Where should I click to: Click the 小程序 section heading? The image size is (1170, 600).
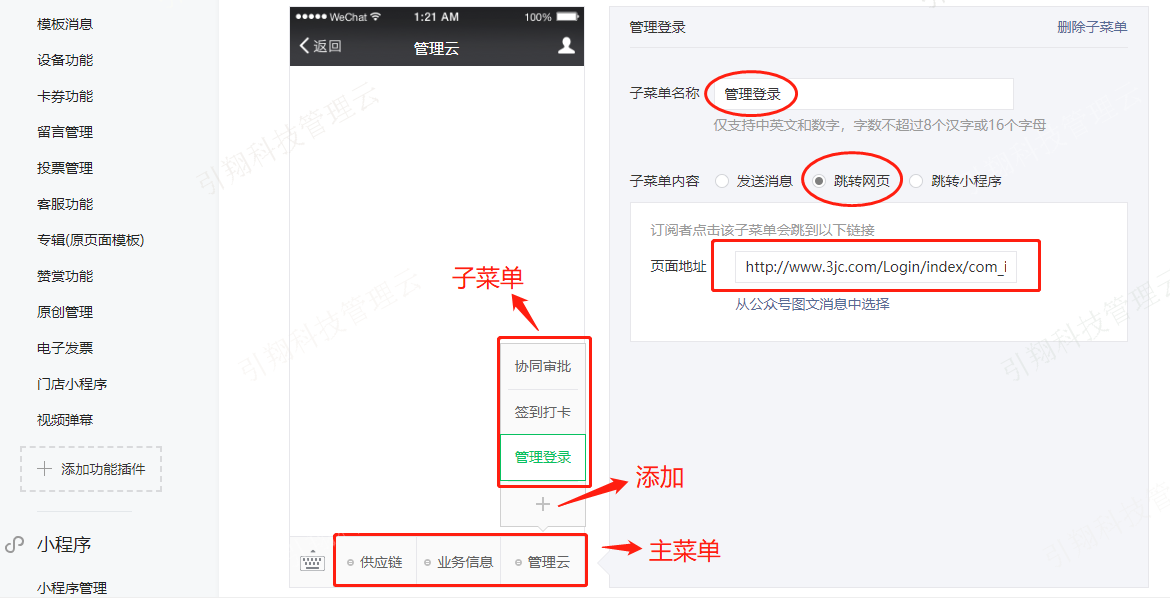(64, 545)
